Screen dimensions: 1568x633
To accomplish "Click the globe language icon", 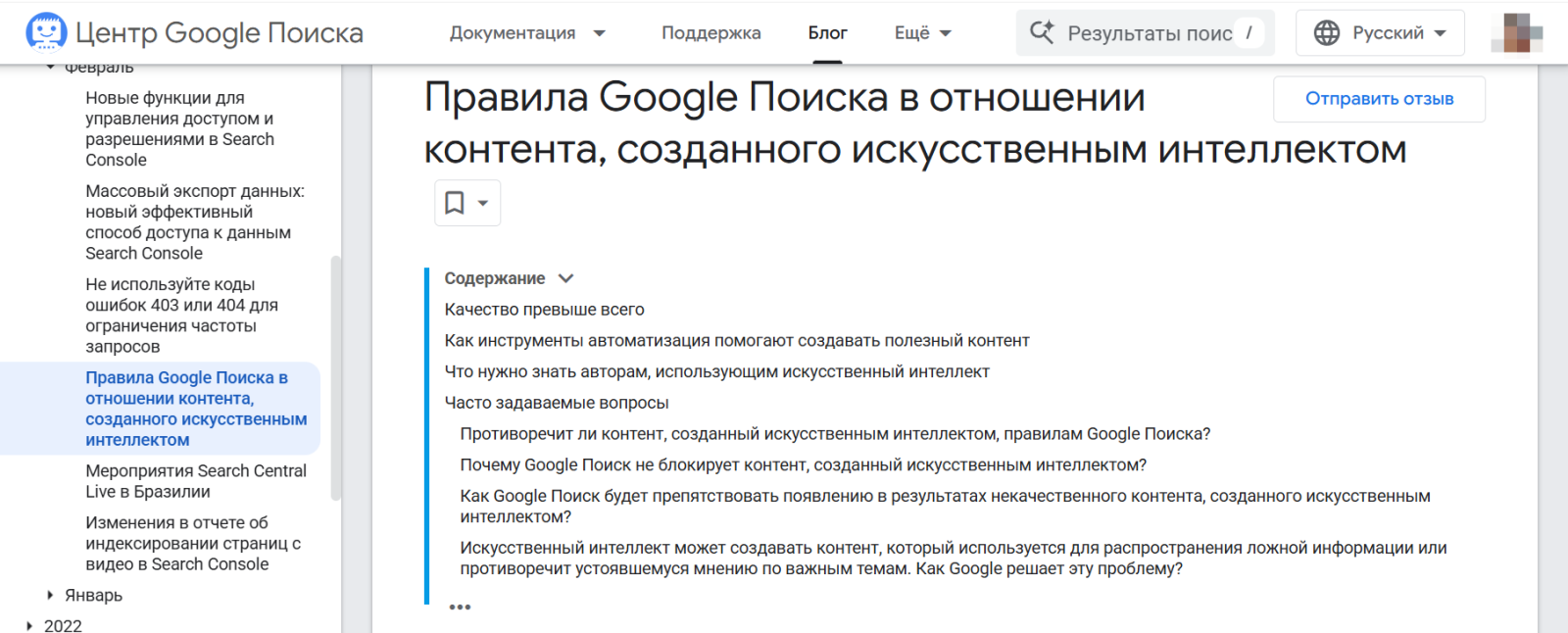I will pyautogui.click(x=1327, y=33).
